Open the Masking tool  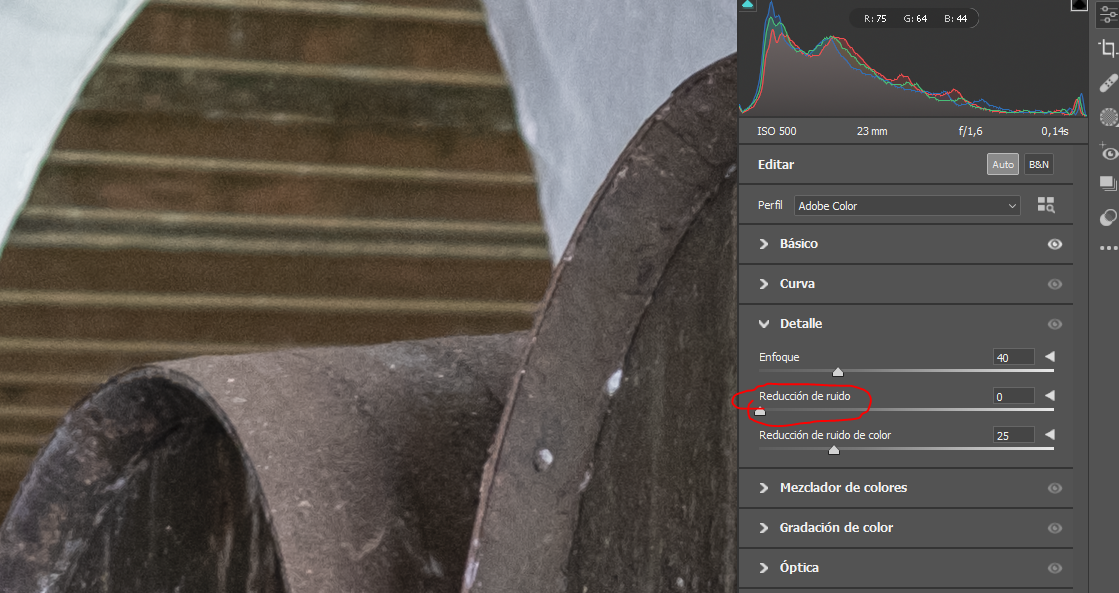pos(1108,117)
